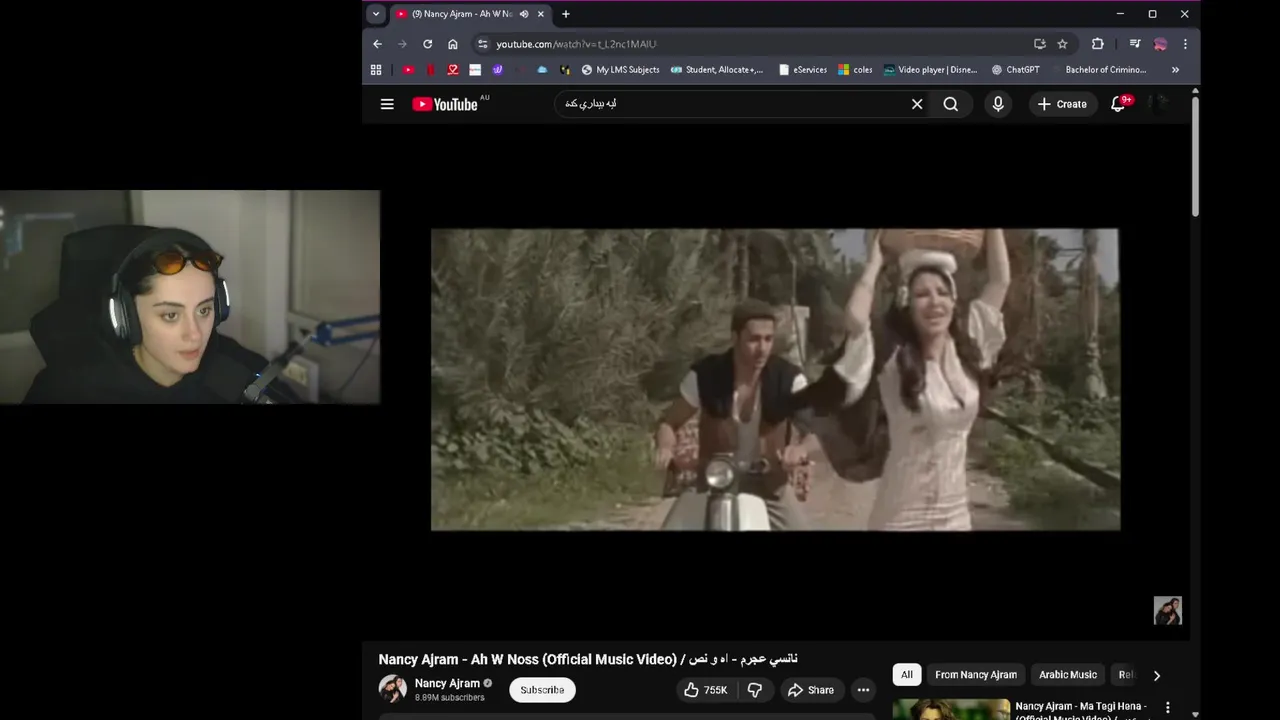Install app icon in address bar
This screenshot has width=1280, height=720.
tap(1040, 44)
